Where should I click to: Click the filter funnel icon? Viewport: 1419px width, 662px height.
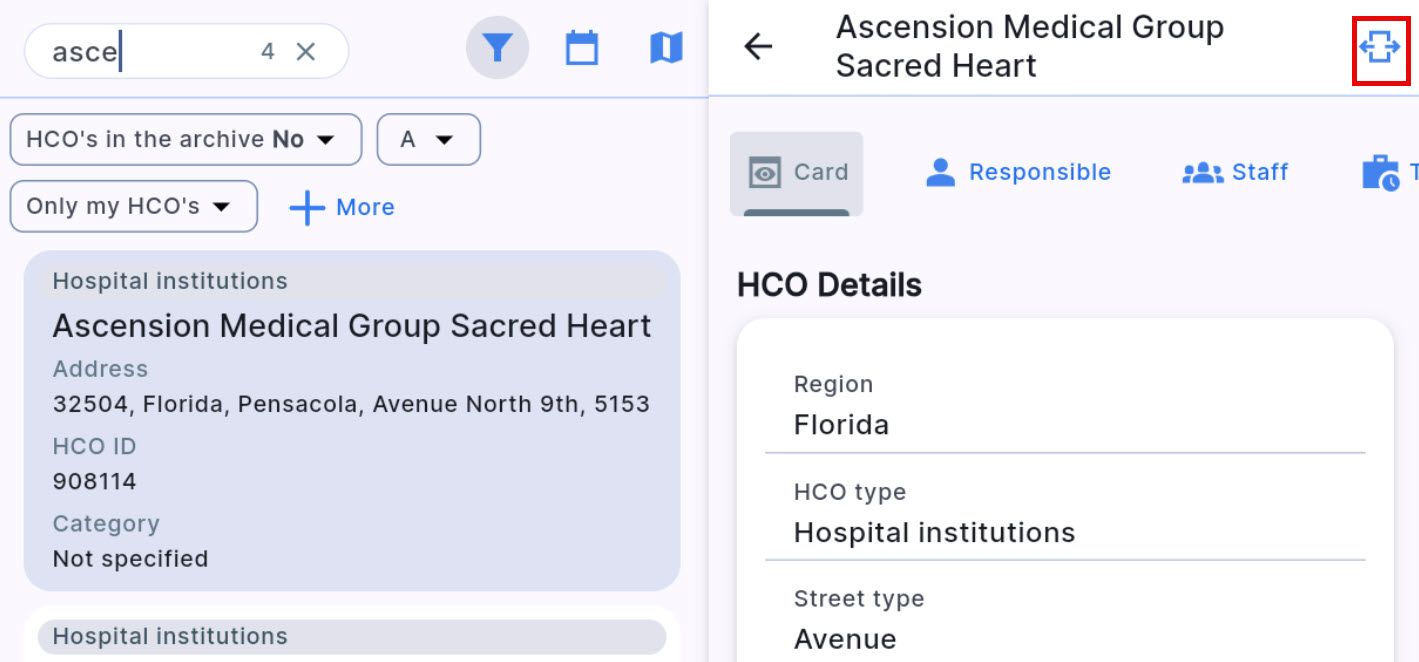point(497,48)
